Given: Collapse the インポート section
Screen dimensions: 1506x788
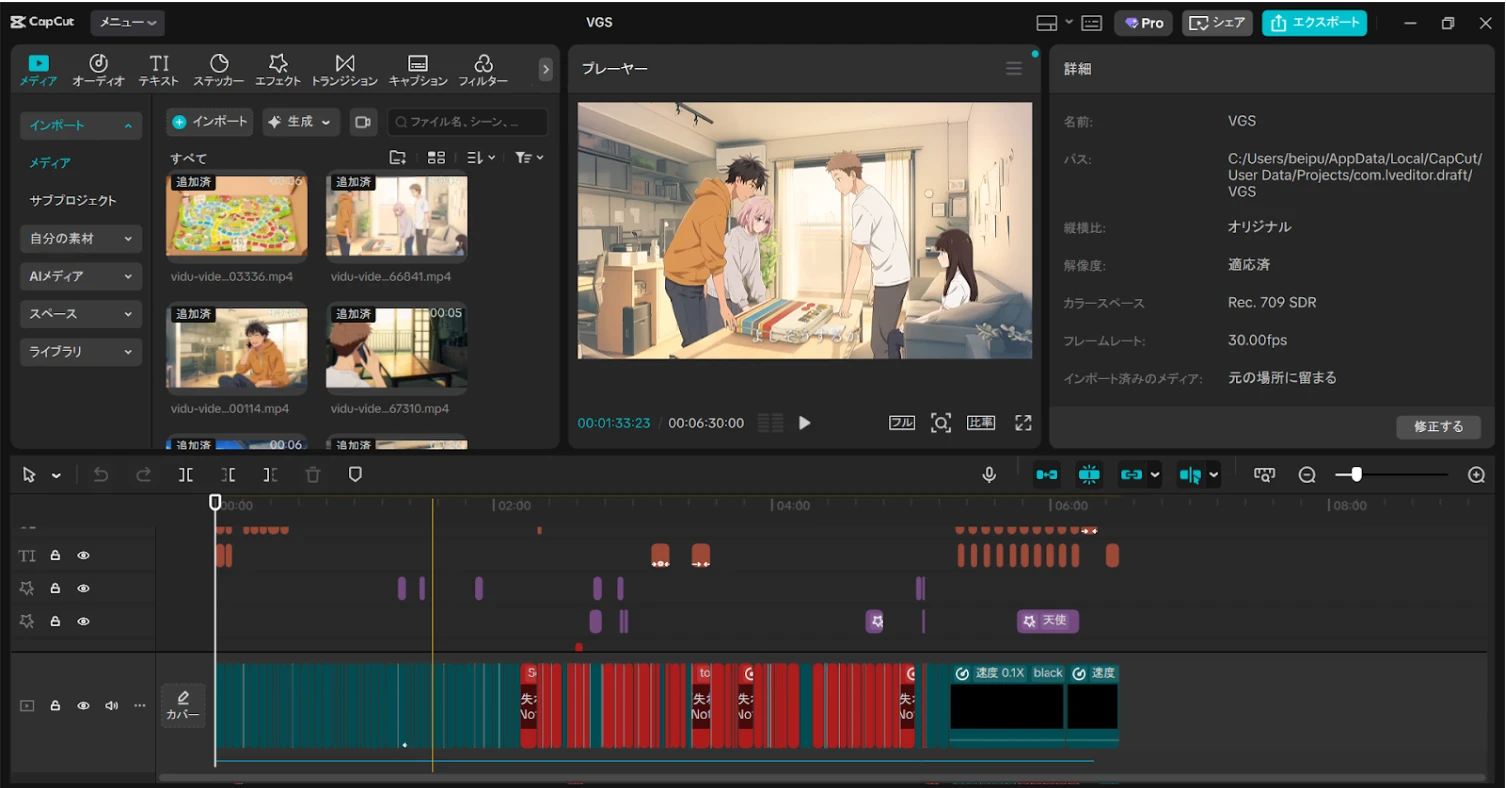Looking at the screenshot, I should pyautogui.click(x=81, y=125).
